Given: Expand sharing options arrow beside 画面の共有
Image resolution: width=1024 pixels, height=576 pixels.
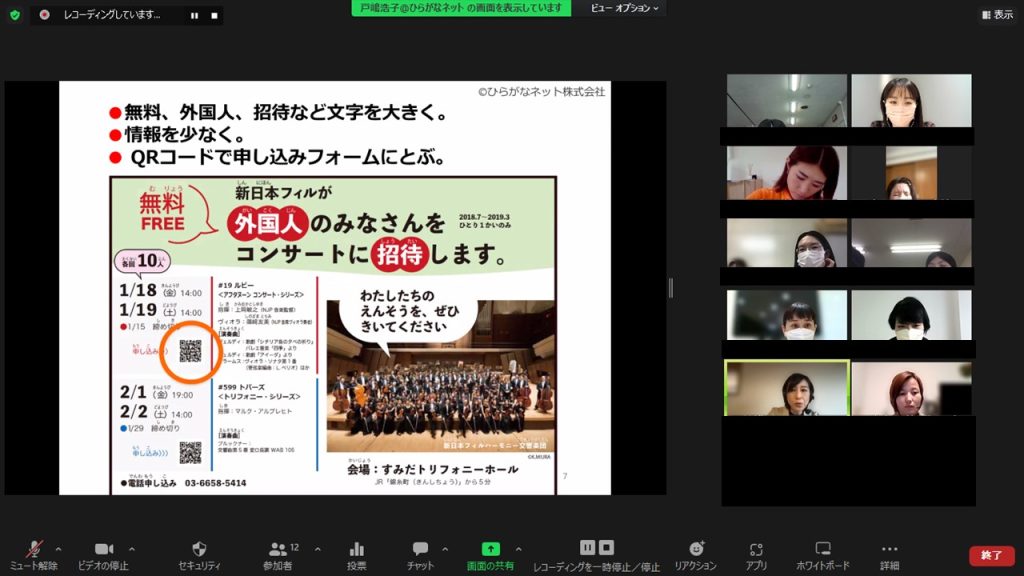Looking at the screenshot, I should pos(519,549).
